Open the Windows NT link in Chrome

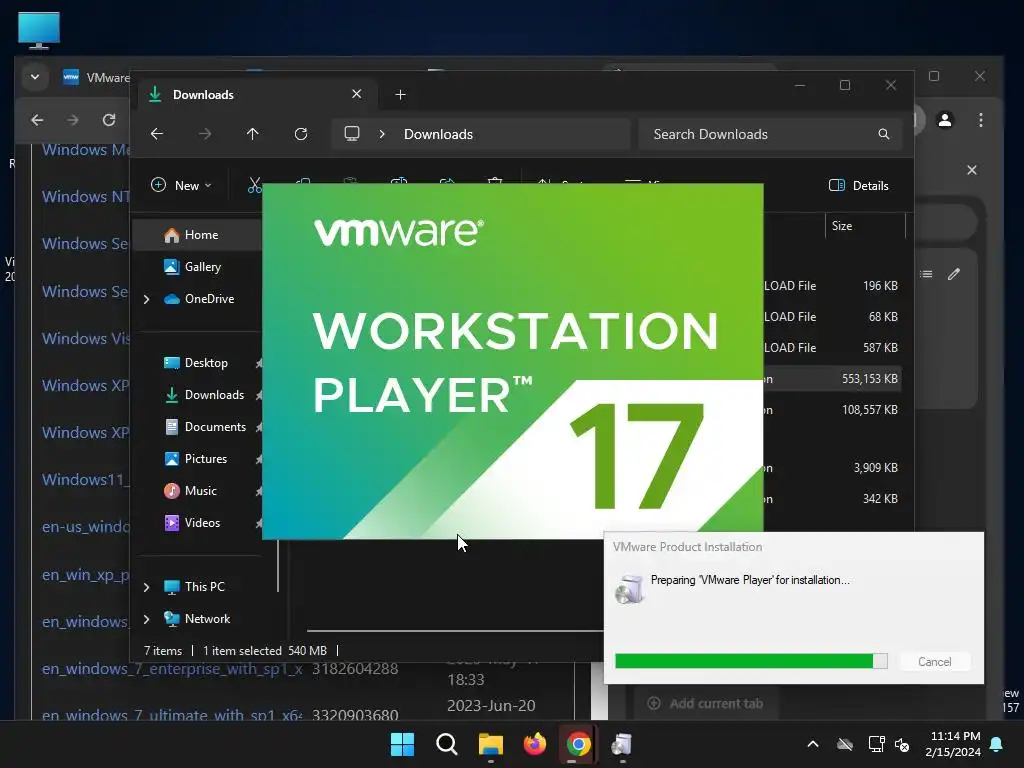86,197
